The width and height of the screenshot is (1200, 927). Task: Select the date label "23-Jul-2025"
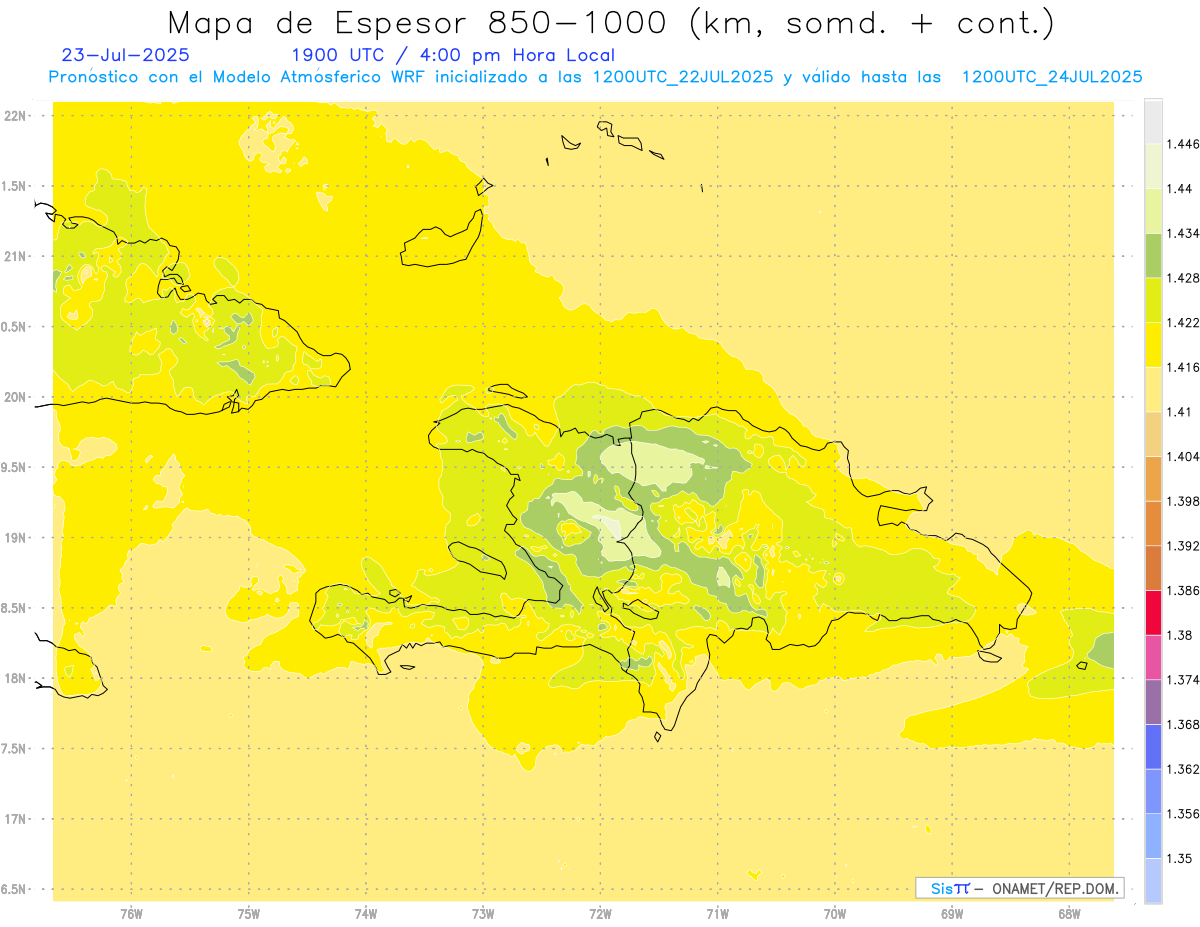coord(126,55)
